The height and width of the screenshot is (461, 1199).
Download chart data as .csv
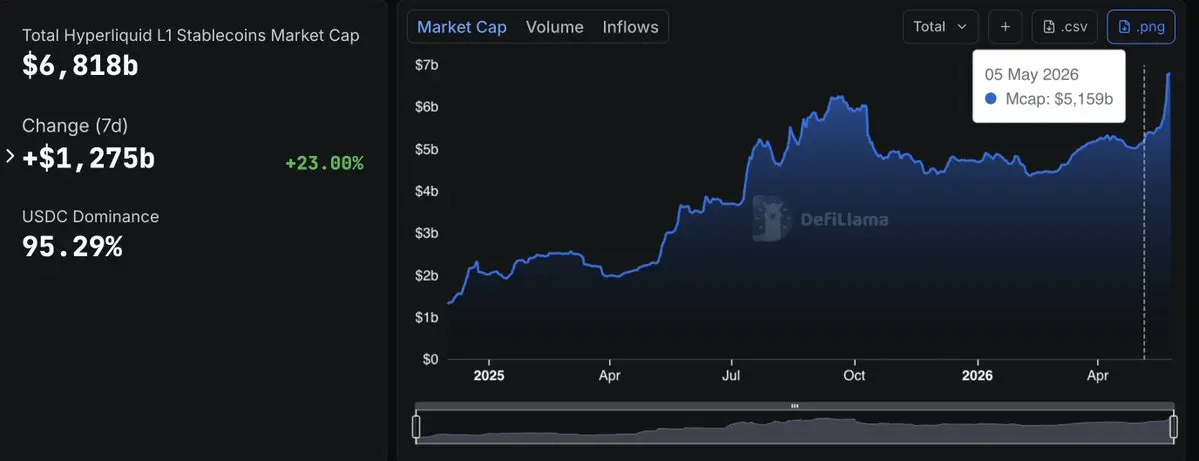click(1064, 27)
